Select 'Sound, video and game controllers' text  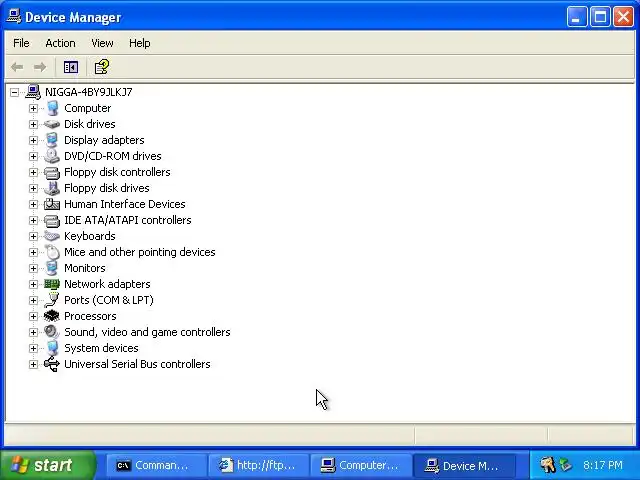147,332
